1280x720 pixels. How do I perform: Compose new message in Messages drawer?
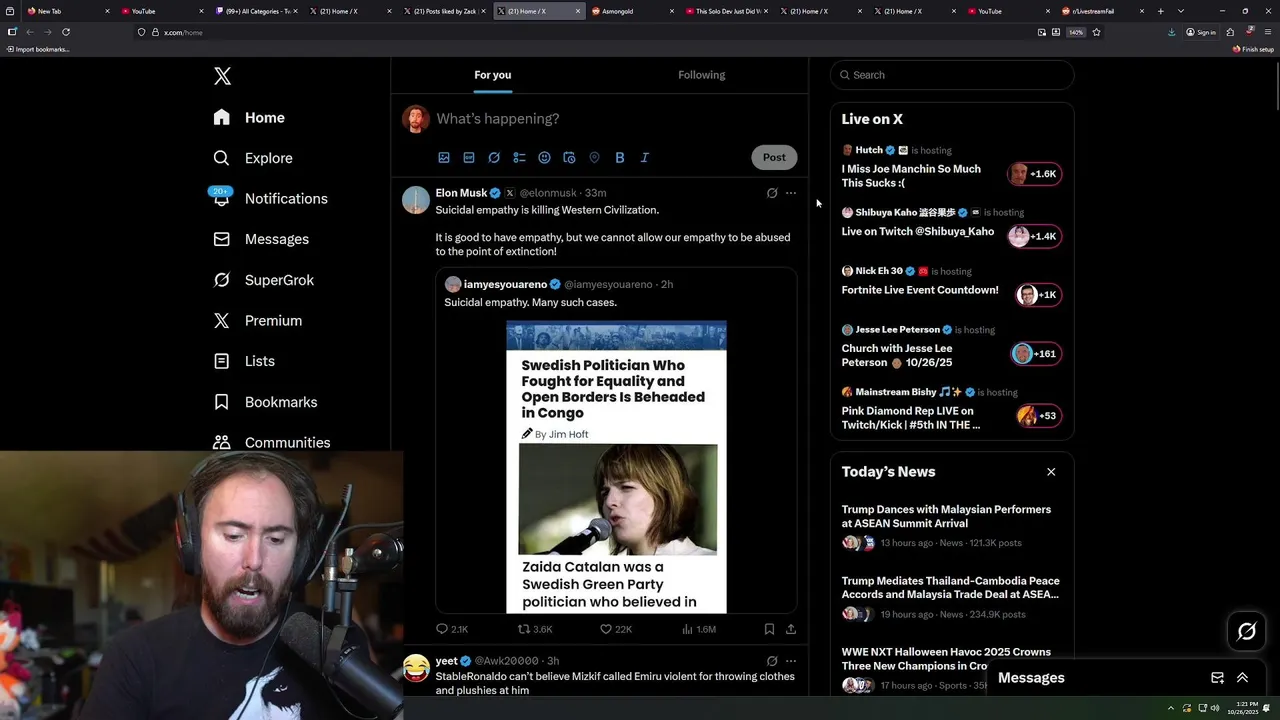[1217, 678]
